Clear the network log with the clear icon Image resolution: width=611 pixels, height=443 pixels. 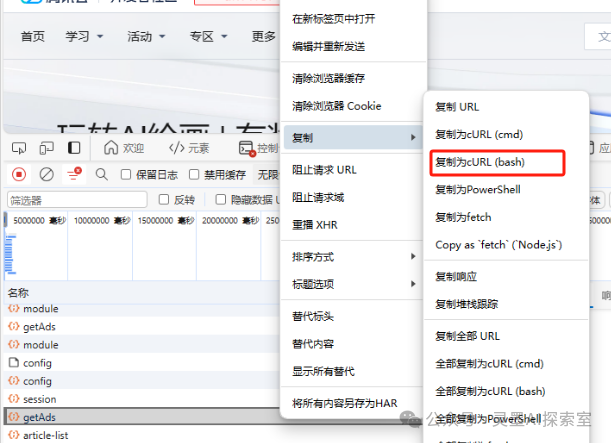tap(46, 174)
